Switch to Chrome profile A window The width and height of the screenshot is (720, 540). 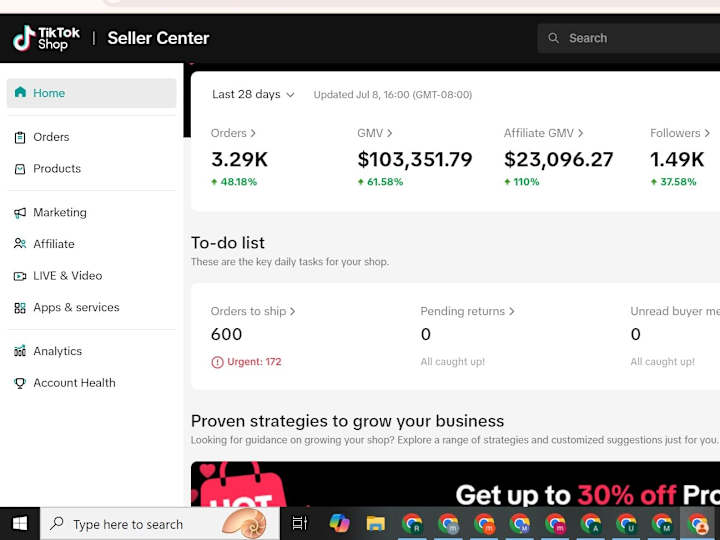(591, 523)
